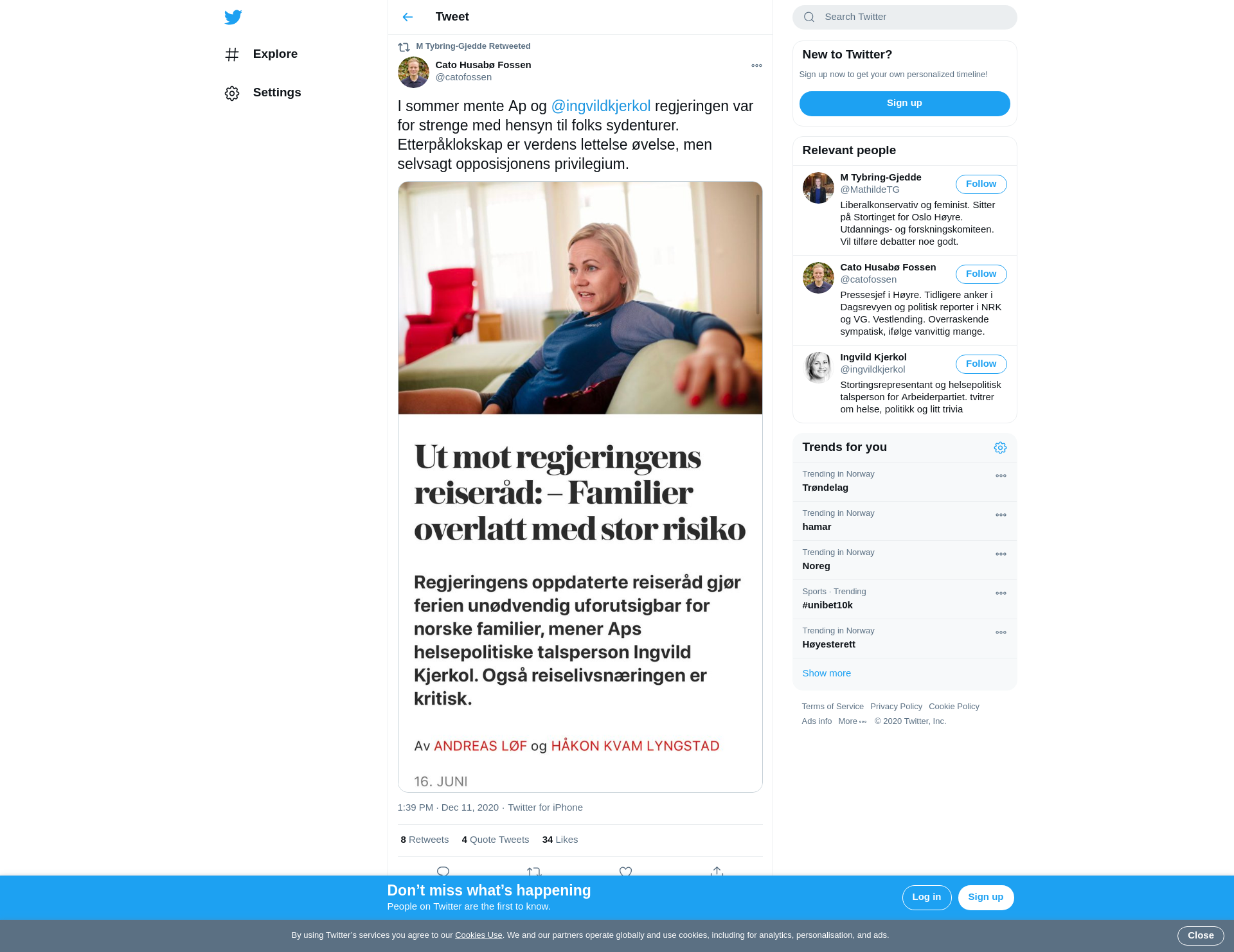
Task: Open the article image in the tweet
Action: point(580,487)
